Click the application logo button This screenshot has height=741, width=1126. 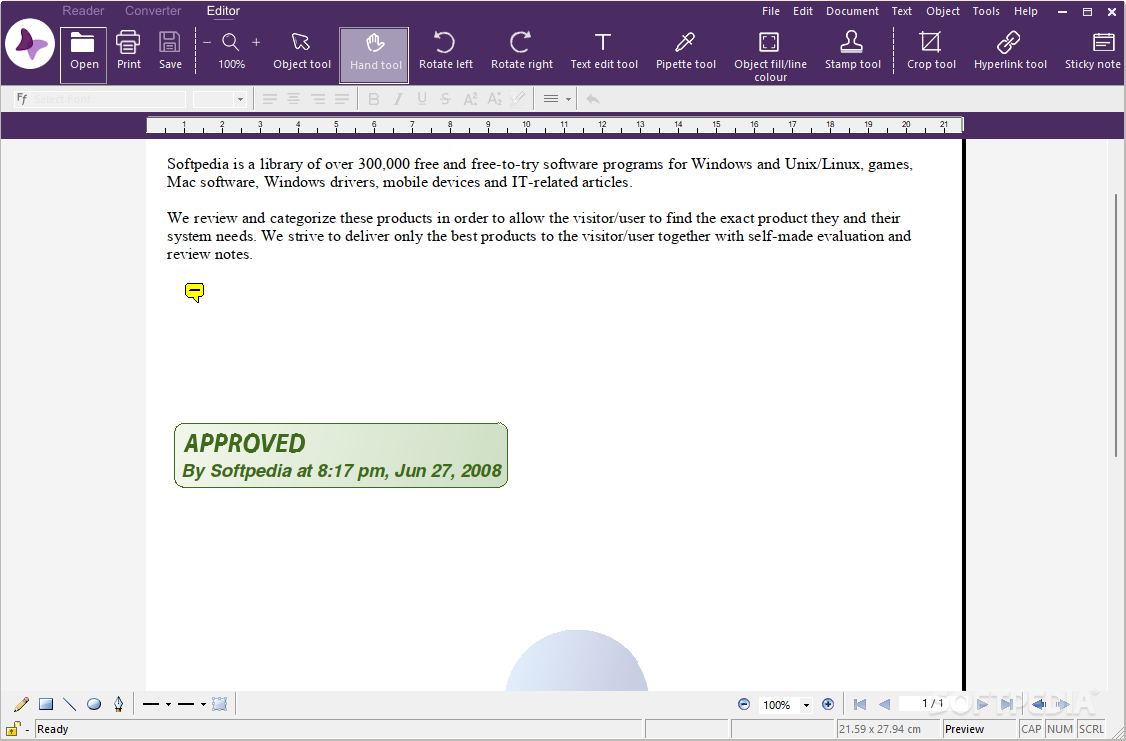(30, 45)
